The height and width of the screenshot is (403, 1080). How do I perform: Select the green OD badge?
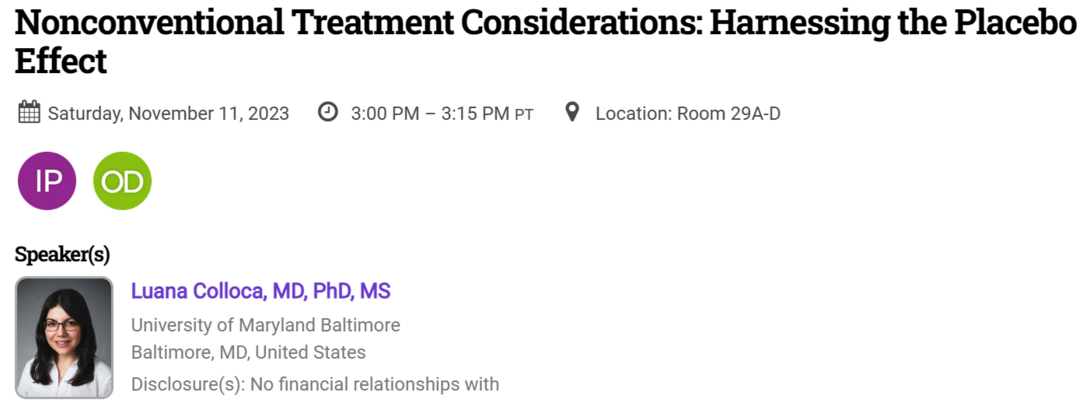click(x=122, y=181)
